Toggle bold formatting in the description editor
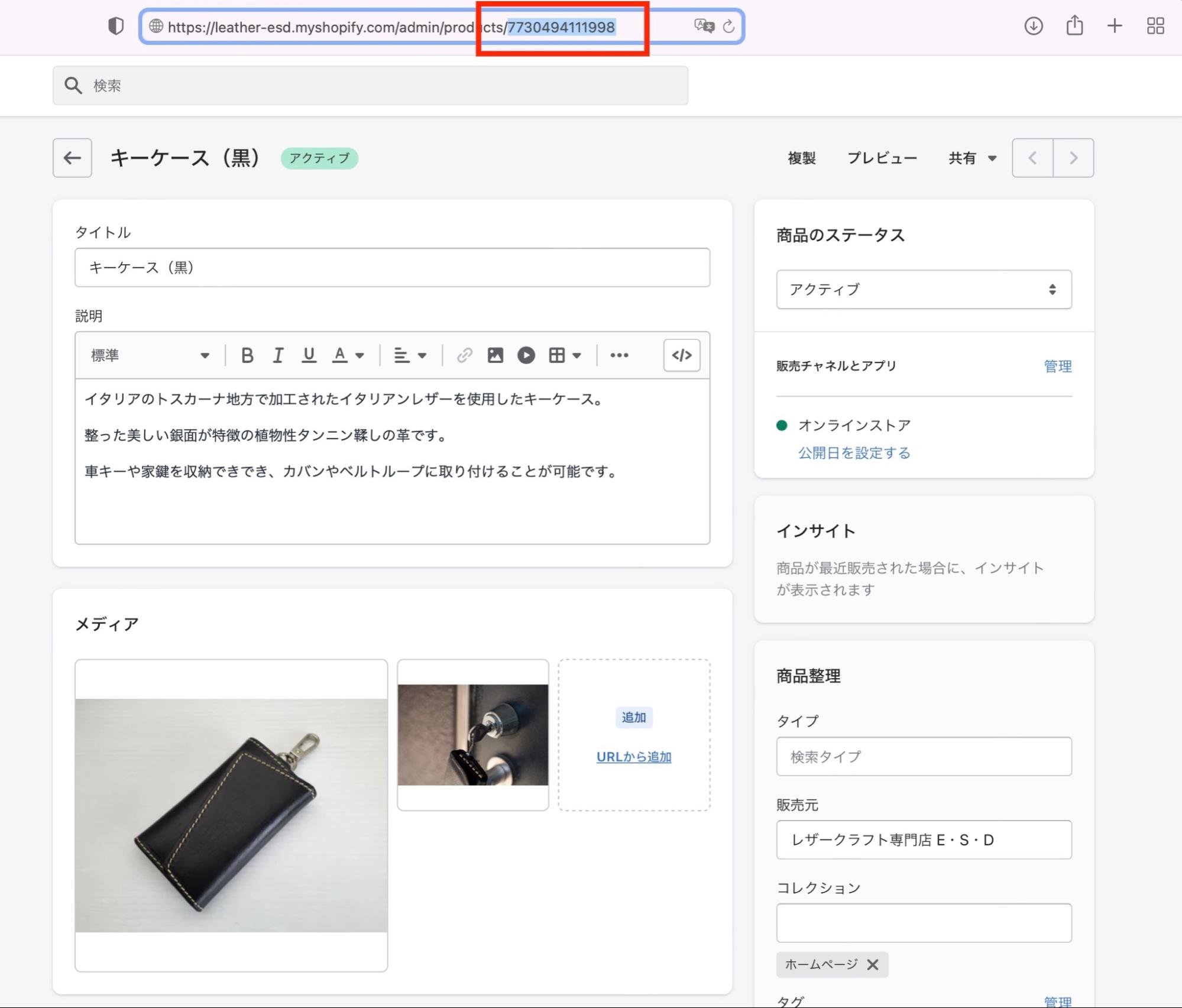The image size is (1182, 1008). (248, 355)
